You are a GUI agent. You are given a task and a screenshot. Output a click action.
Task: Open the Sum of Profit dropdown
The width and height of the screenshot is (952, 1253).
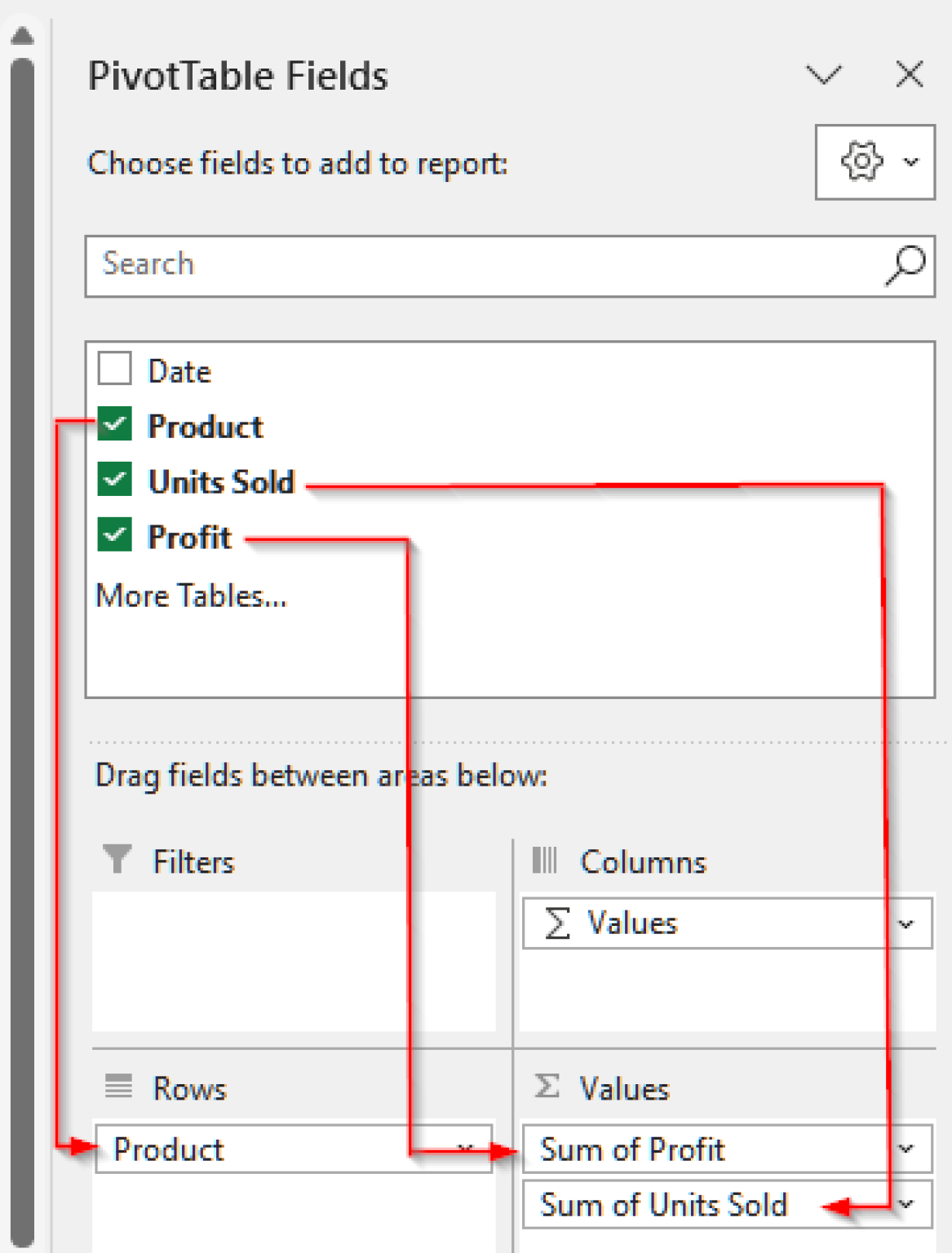point(906,1149)
